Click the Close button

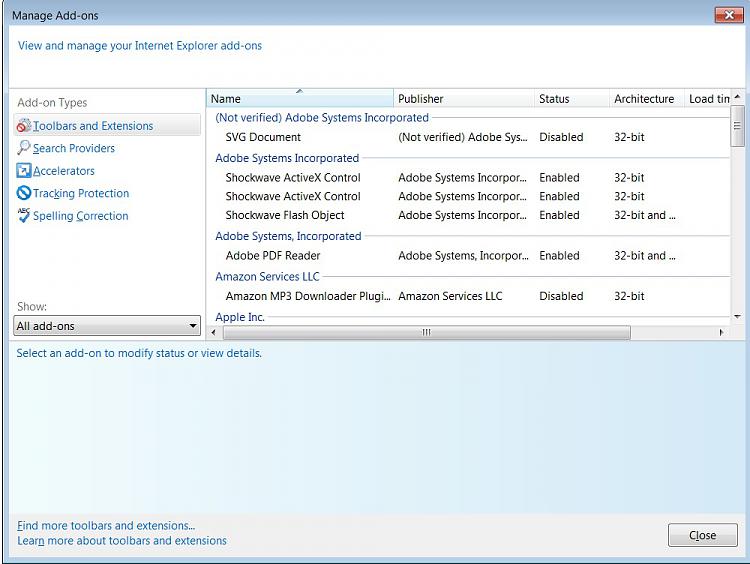[x=703, y=535]
